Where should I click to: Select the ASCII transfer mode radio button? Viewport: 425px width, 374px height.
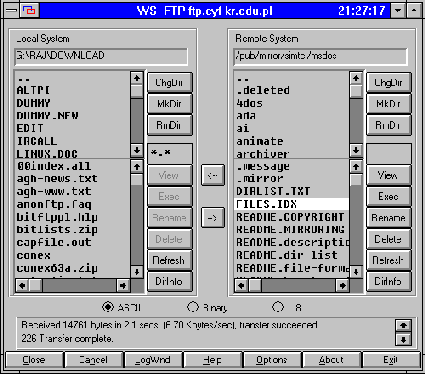point(108,307)
